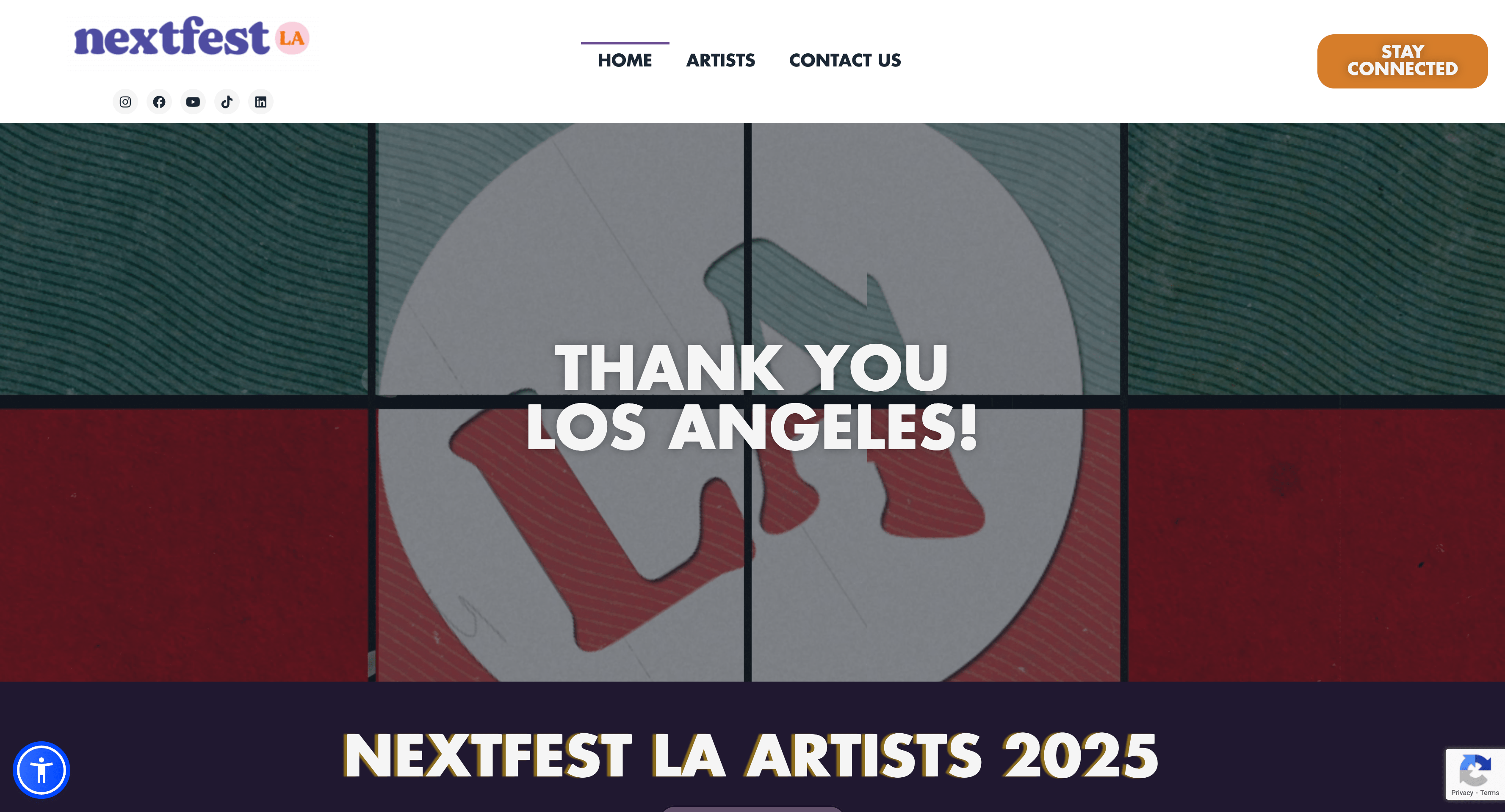Select the Nextfest LA Artists 2025 heading
This screenshot has height=812, width=1505.
point(751,756)
